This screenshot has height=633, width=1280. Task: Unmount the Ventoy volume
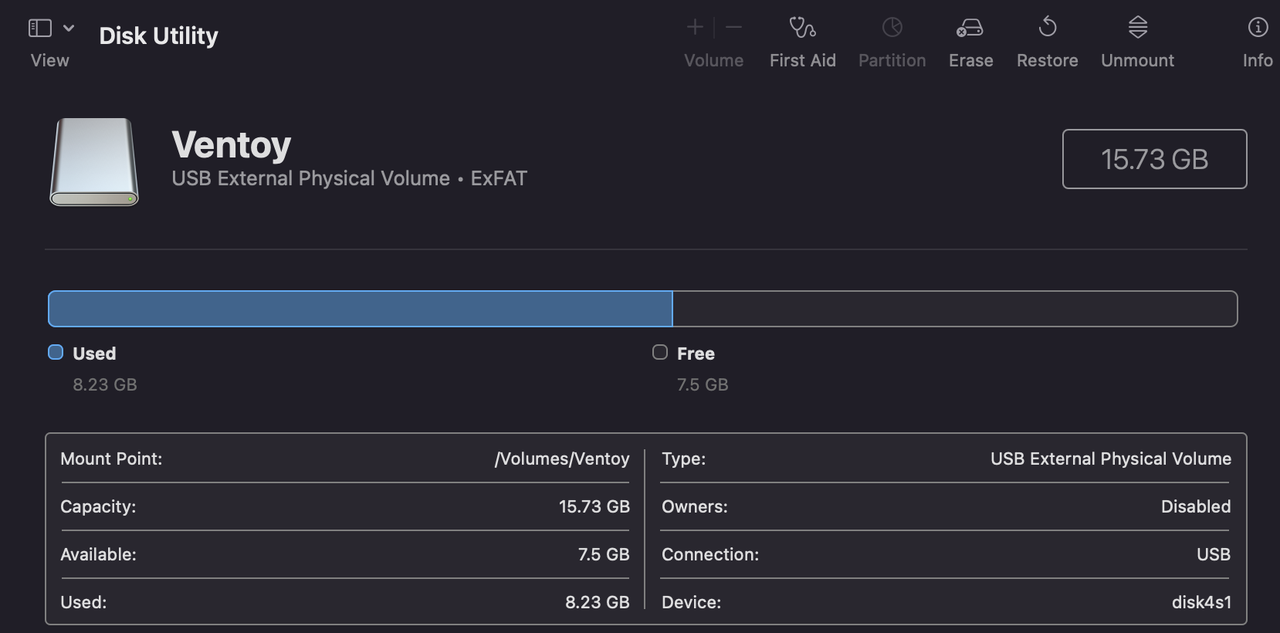point(1137,28)
